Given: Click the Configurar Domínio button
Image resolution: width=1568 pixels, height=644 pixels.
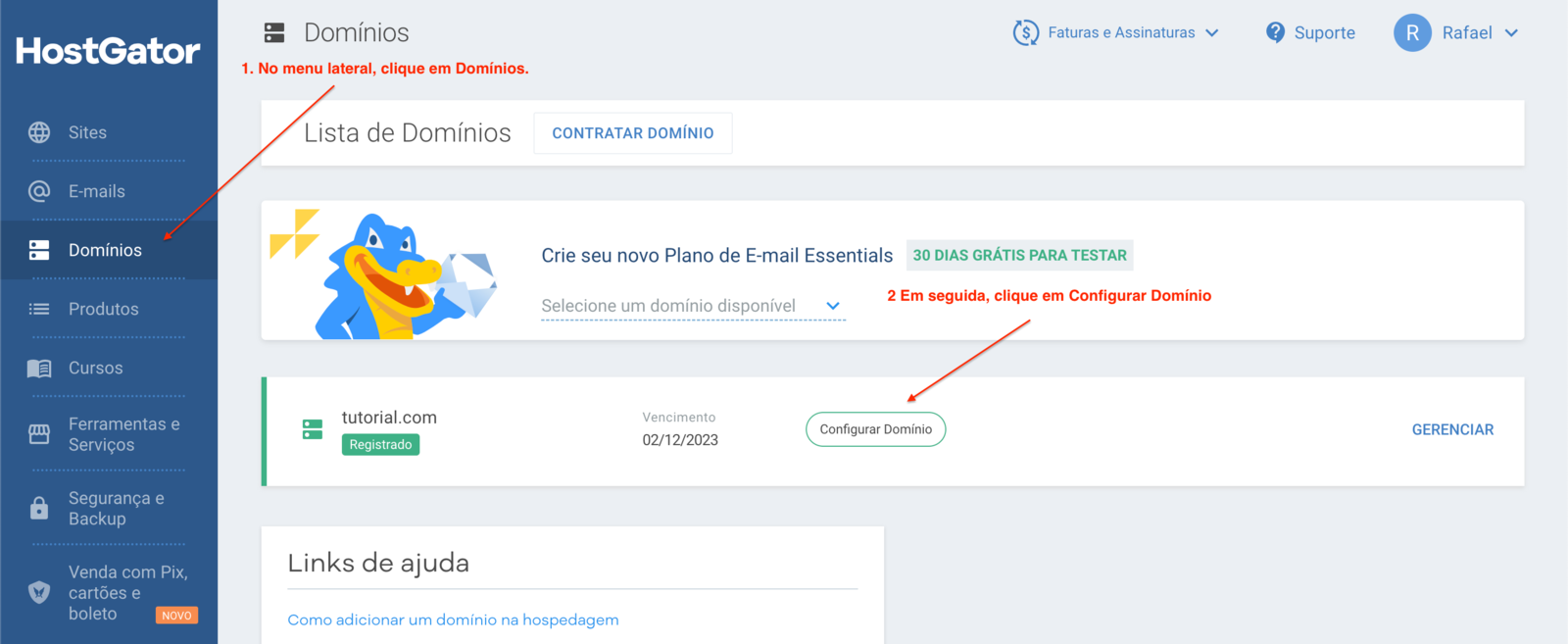Looking at the screenshot, I should (x=876, y=429).
